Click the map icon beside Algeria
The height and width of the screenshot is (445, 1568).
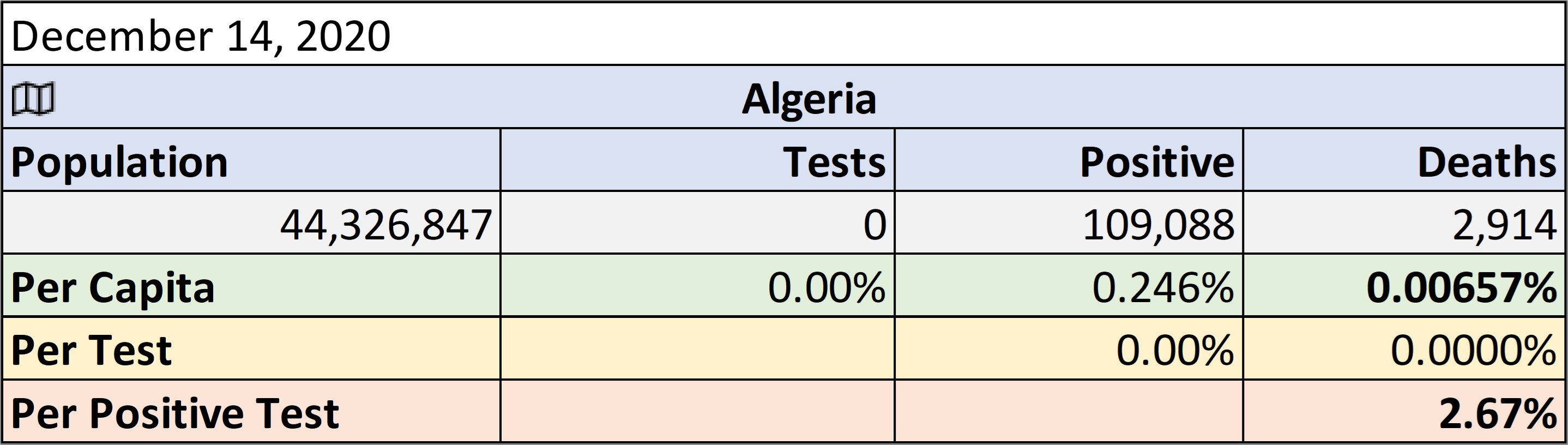pos(33,99)
